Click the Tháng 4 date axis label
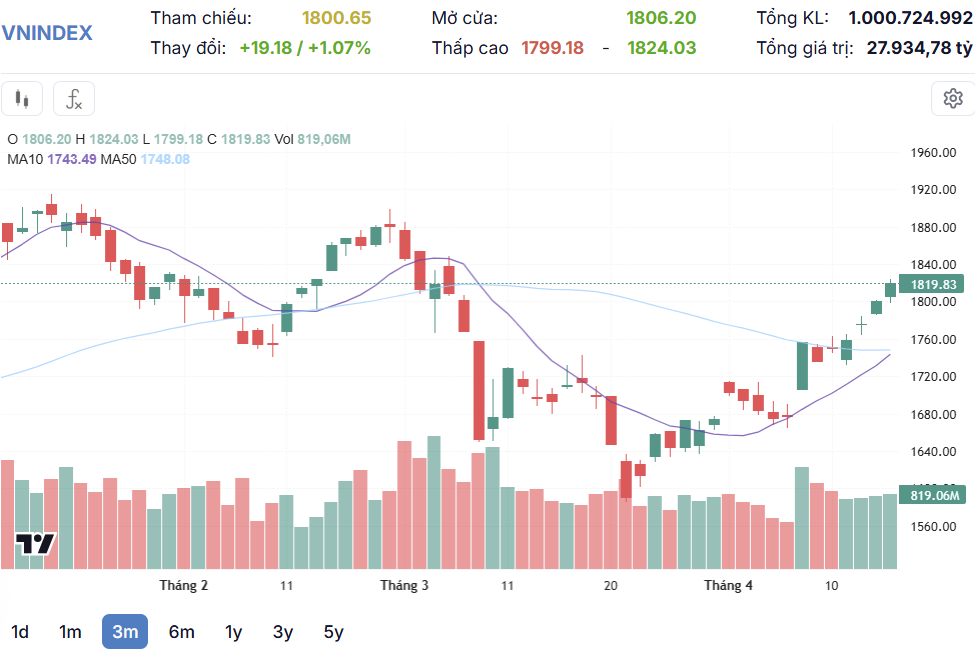 [728, 585]
